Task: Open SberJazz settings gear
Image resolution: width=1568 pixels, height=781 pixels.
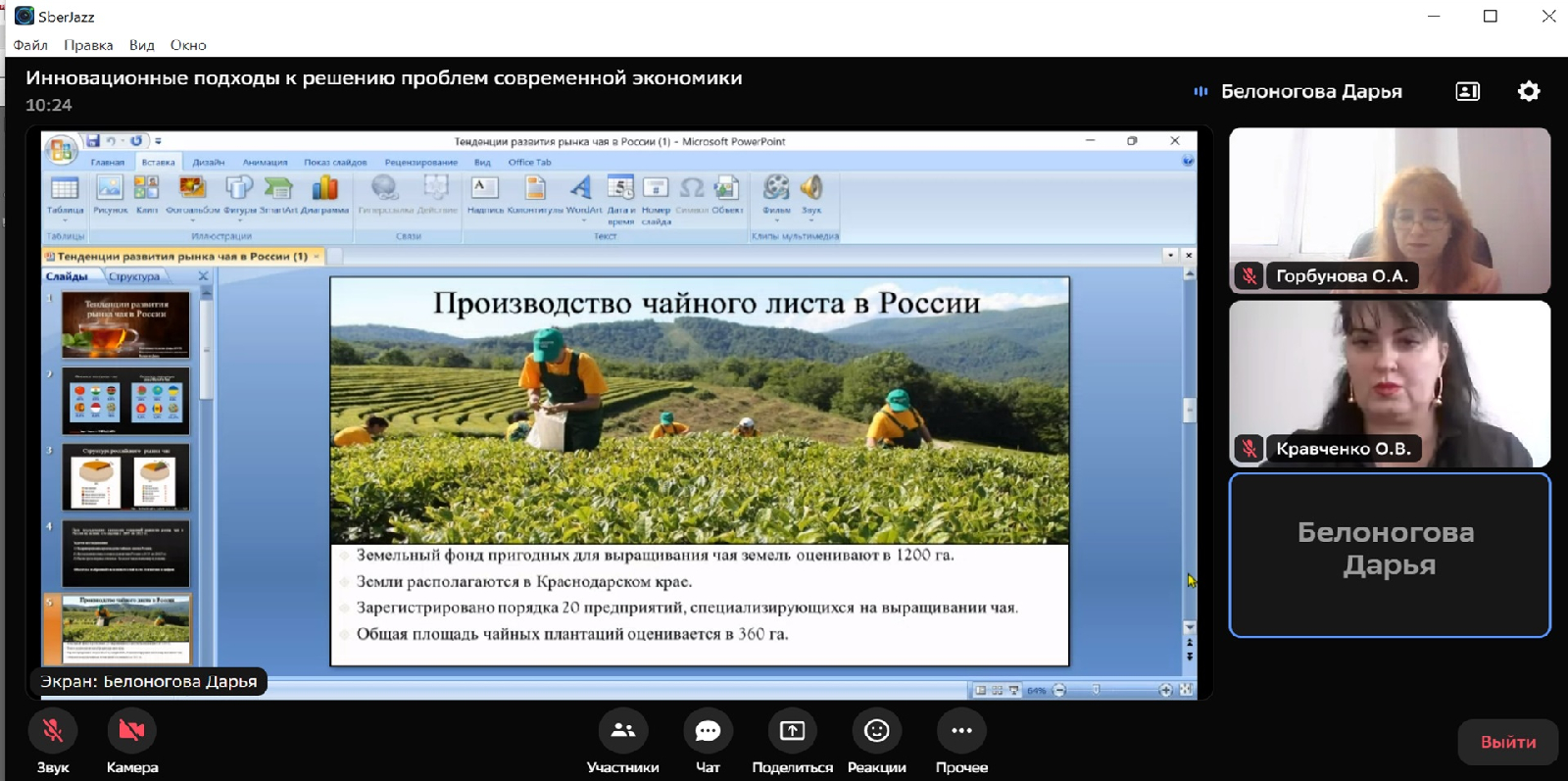Action: click(x=1528, y=91)
